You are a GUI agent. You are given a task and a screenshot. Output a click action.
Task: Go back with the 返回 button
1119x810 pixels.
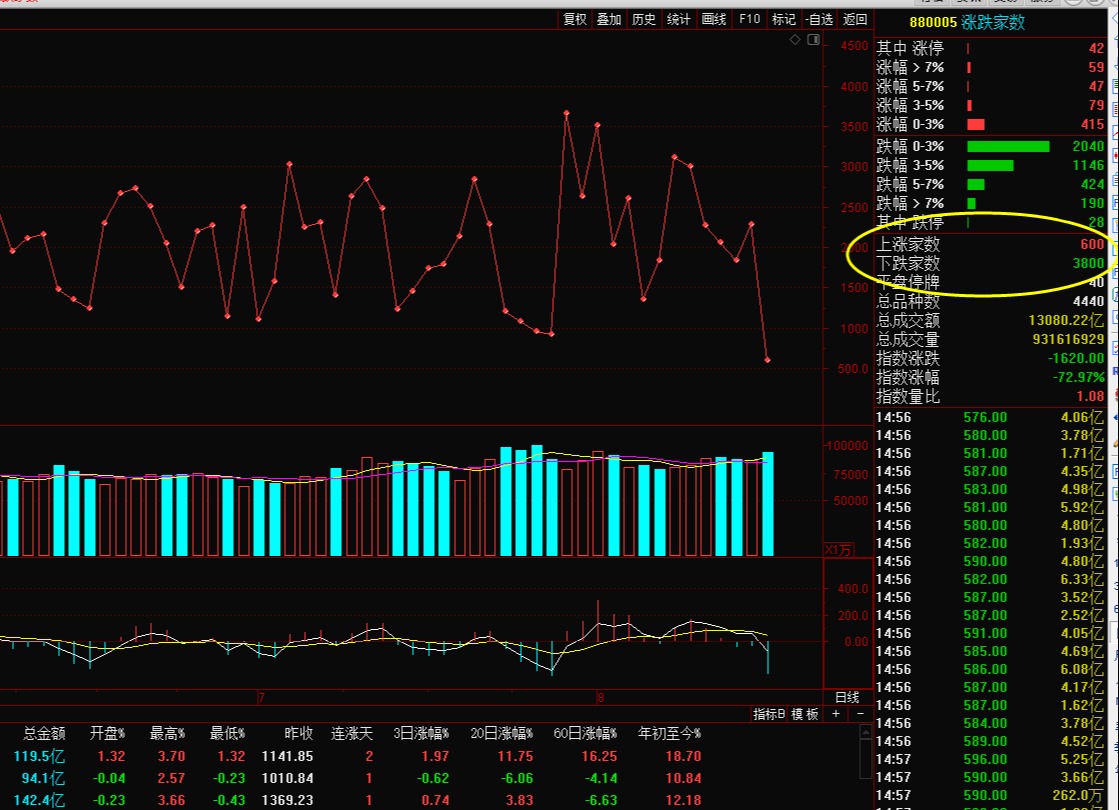(x=855, y=19)
